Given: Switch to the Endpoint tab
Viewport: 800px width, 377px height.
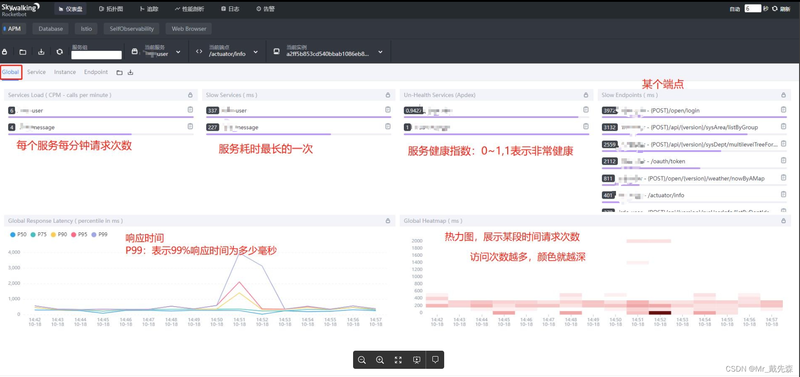Looking at the screenshot, I should (x=96, y=72).
